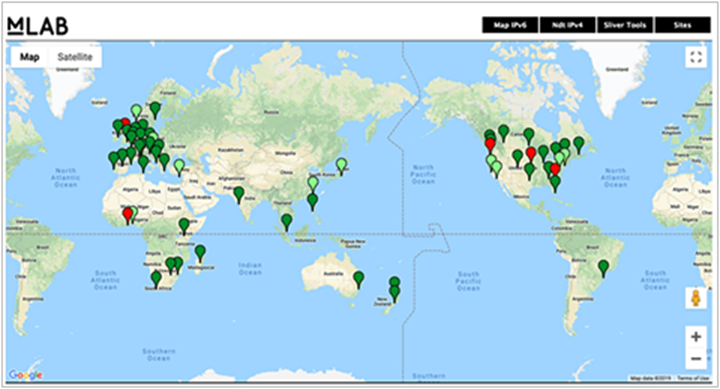Open the Map IPv6 view
This screenshot has height=389, width=720.
tap(510, 25)
